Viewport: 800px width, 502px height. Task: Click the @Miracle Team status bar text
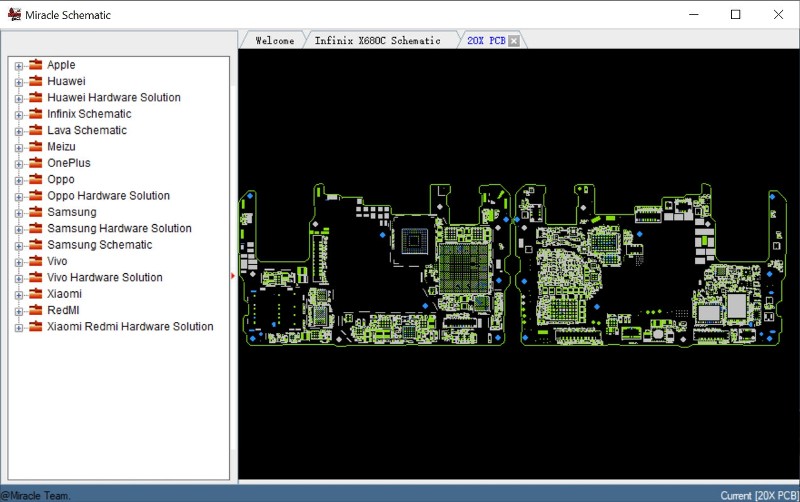point(36,495)
